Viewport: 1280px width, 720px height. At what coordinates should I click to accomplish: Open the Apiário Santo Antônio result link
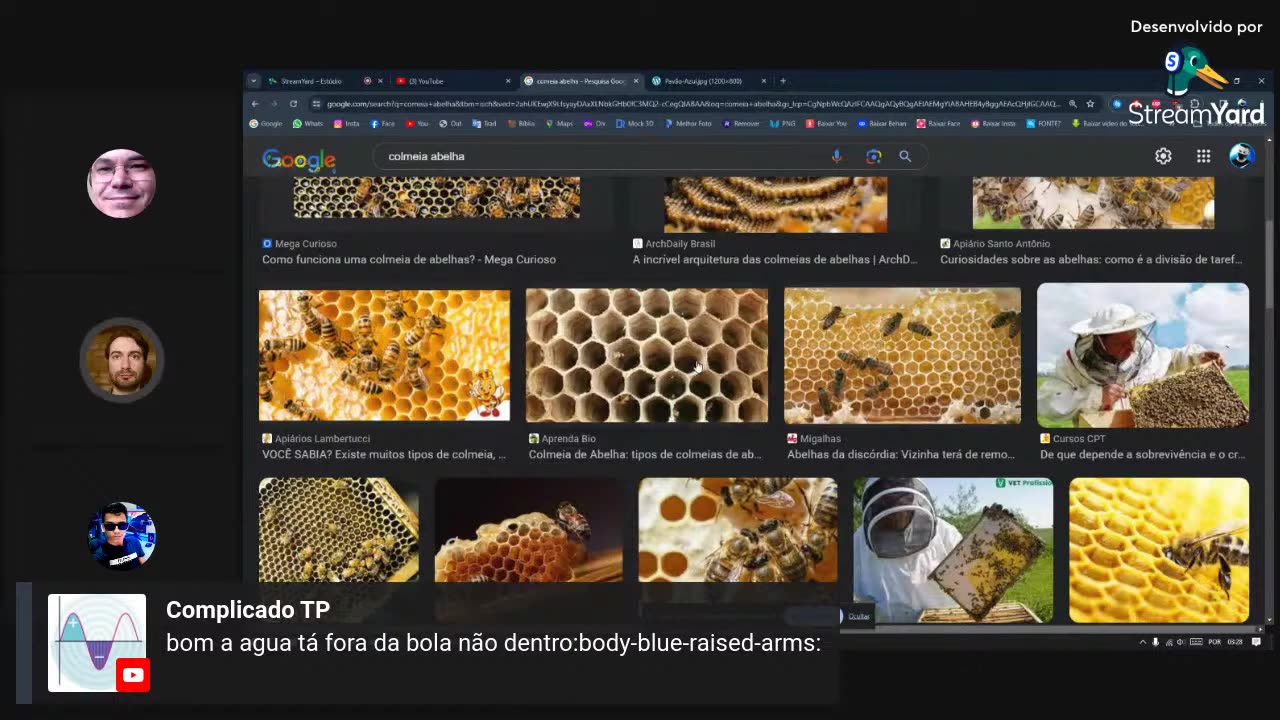coord(1091,259)
